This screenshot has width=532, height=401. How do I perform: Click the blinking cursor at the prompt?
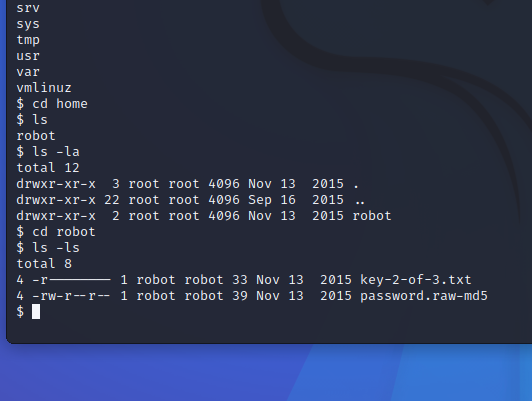pyautogui.click(x=36, y=311)
